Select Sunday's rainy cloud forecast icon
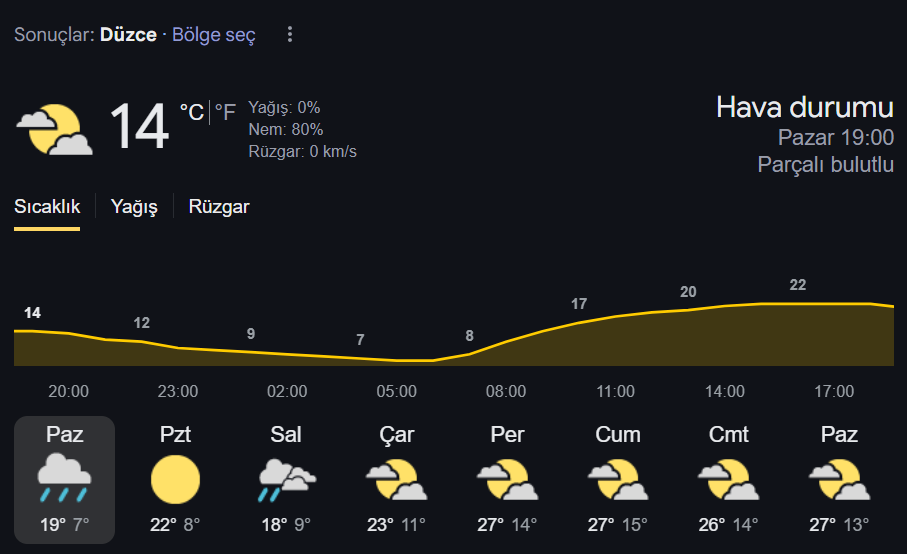This screenshot has width=907, height=554. tap(64, 478)
